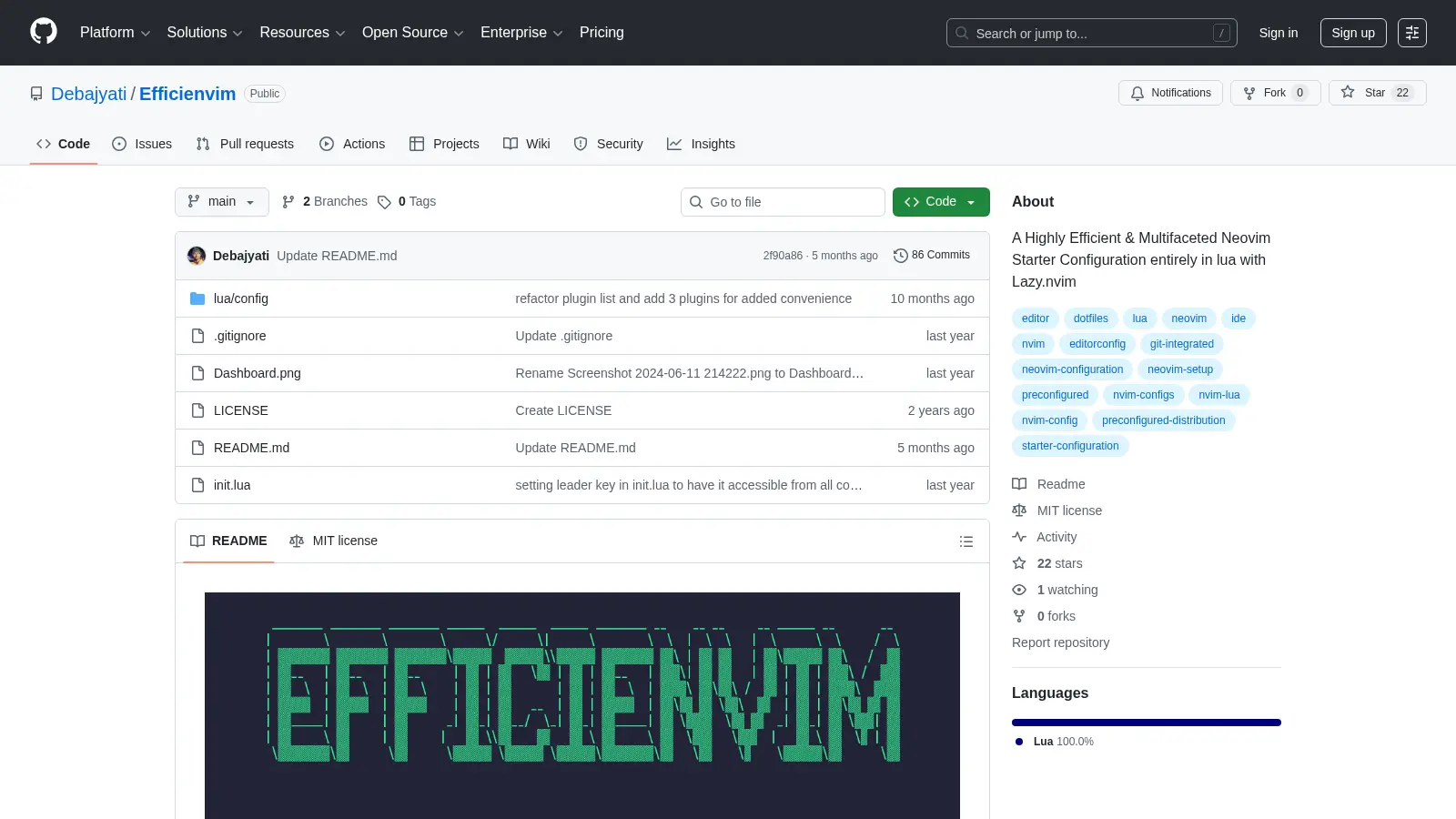Switch to the Pull requests tab
Screen dimensions: 1456x819
(245, 144)
